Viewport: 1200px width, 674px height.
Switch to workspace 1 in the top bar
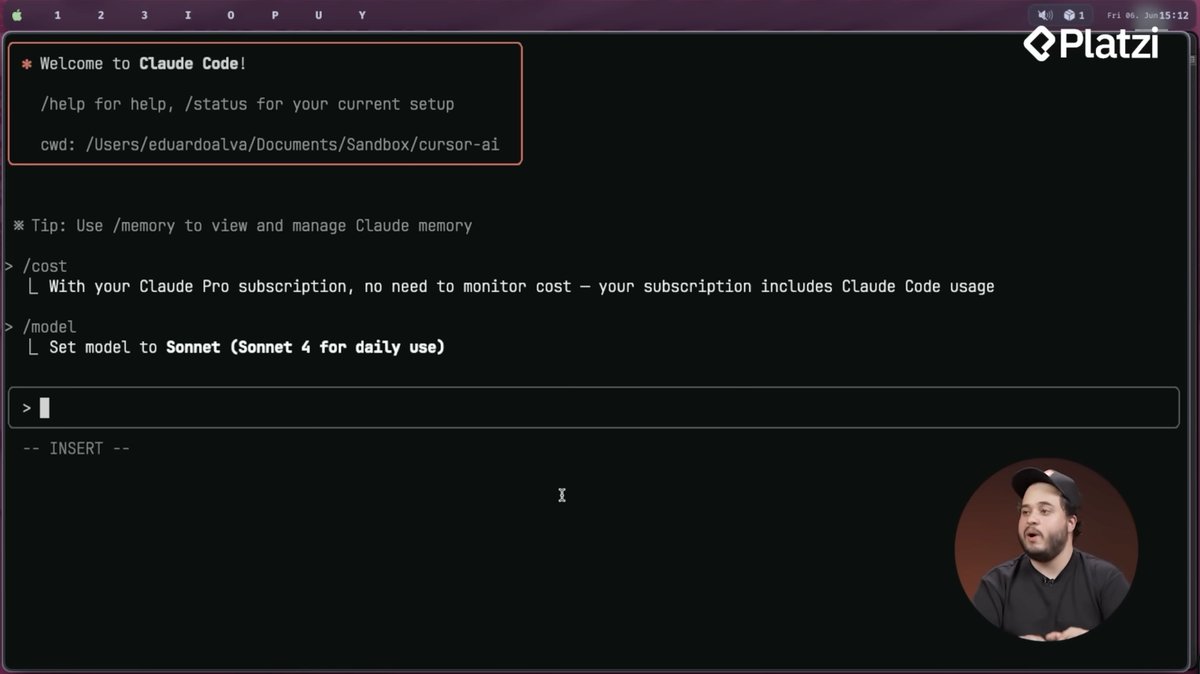coord(57,15)
